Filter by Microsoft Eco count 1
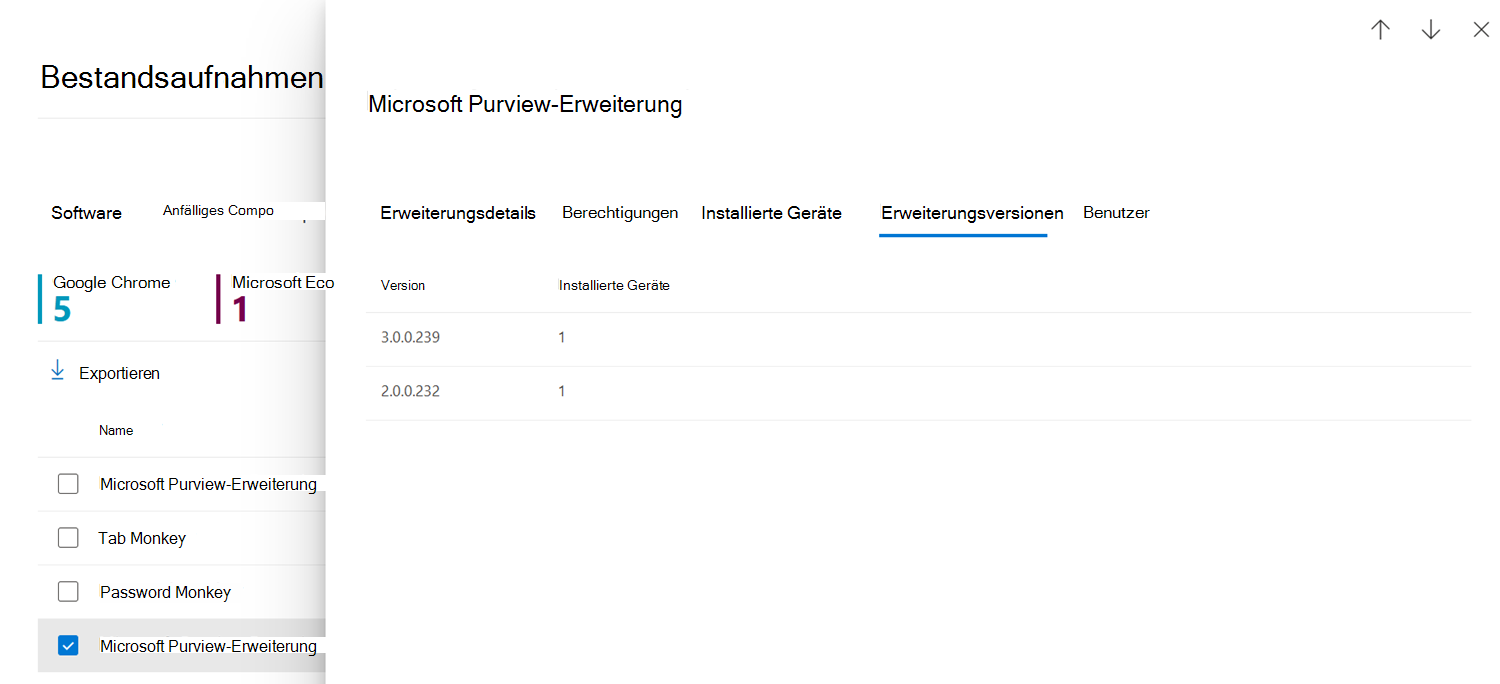The image size is (1500, 684). pos(275,298)
